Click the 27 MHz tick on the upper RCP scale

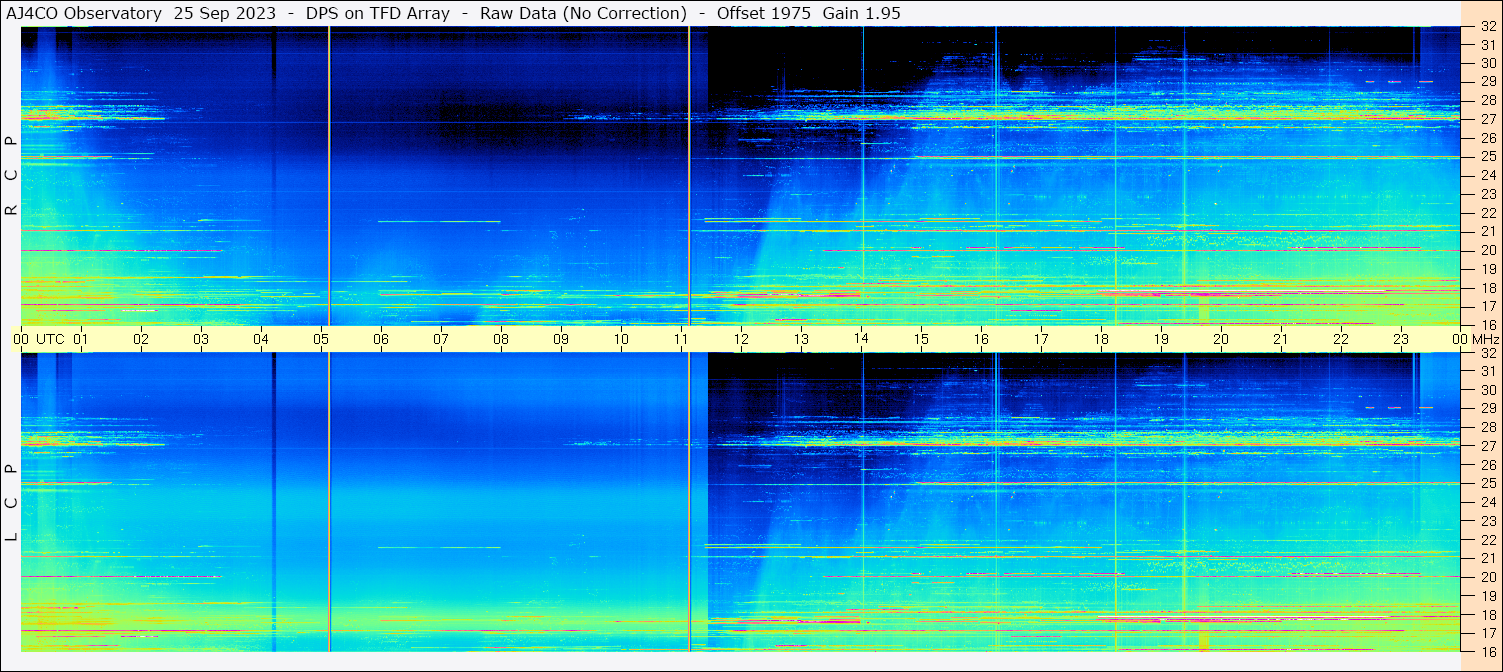click(1488, 119)
